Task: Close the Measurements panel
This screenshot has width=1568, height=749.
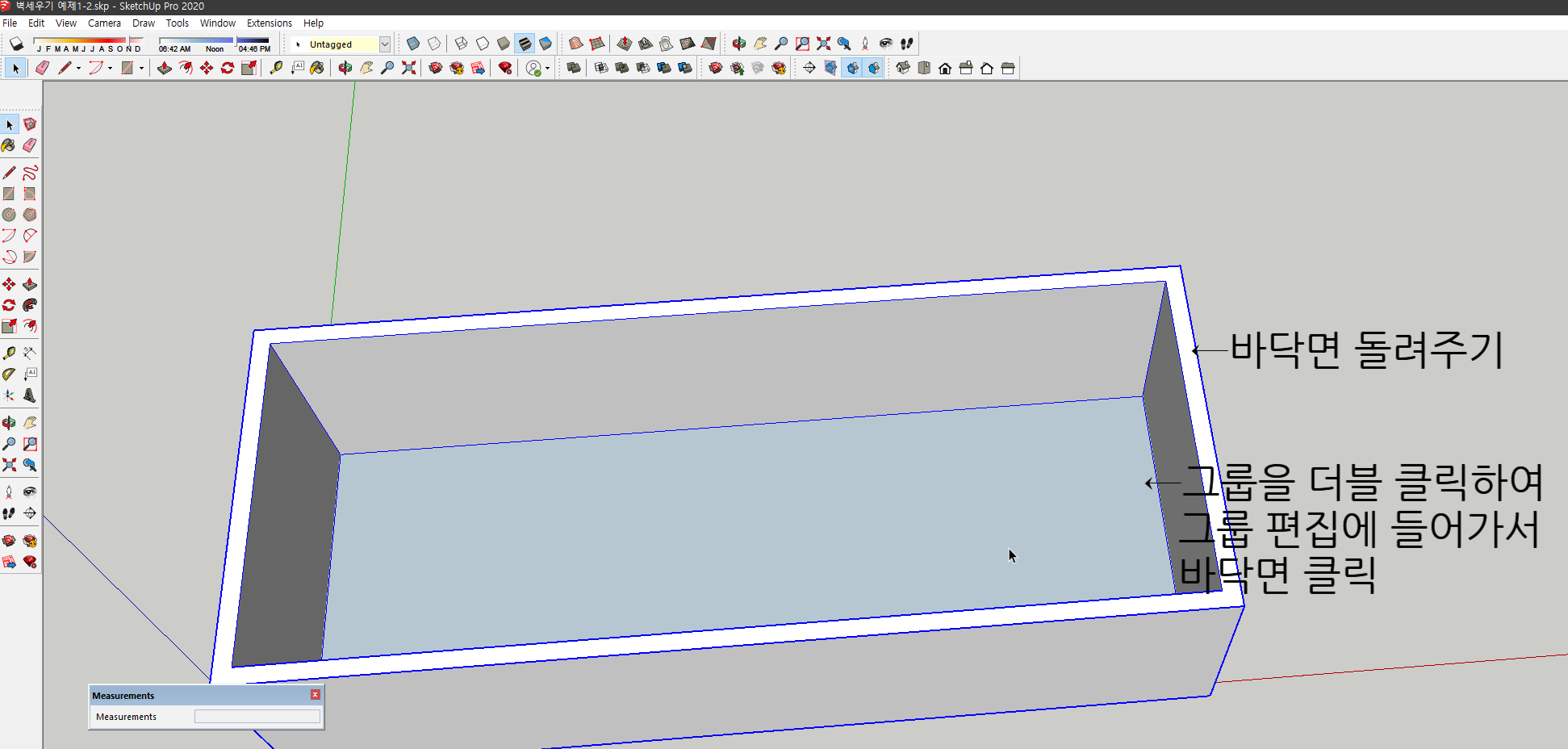Action: (x=316, y=695)
